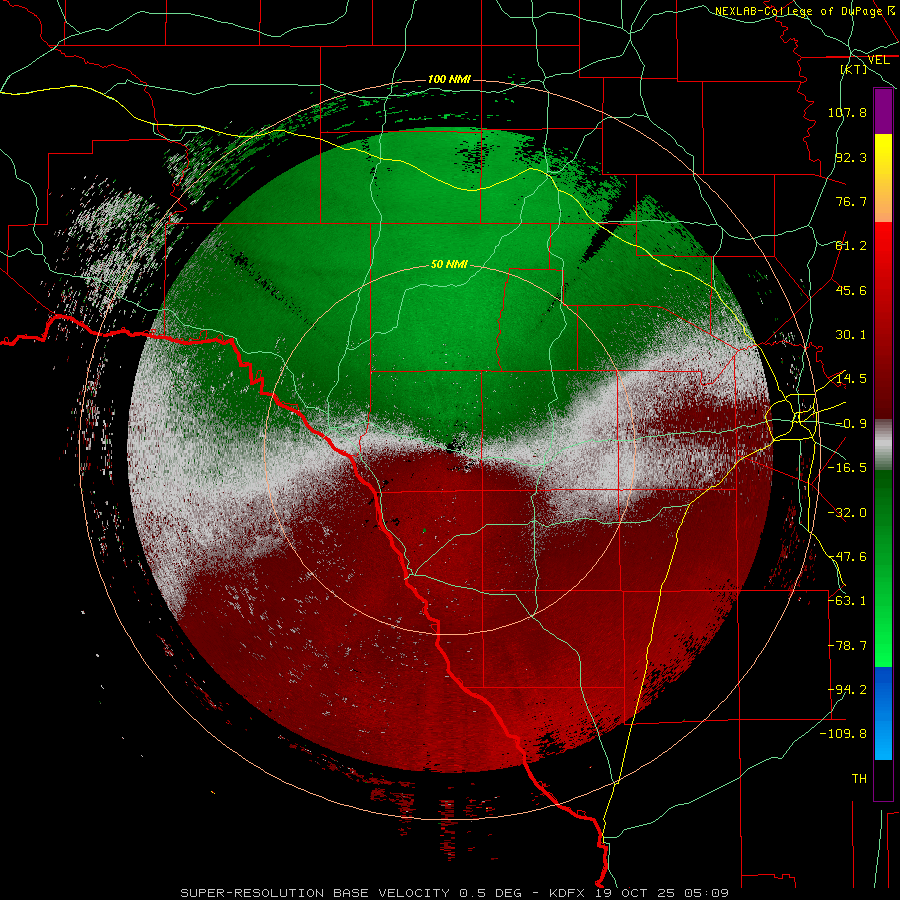Click the TH legend label
Screen dimensions: 900x900
859,779
